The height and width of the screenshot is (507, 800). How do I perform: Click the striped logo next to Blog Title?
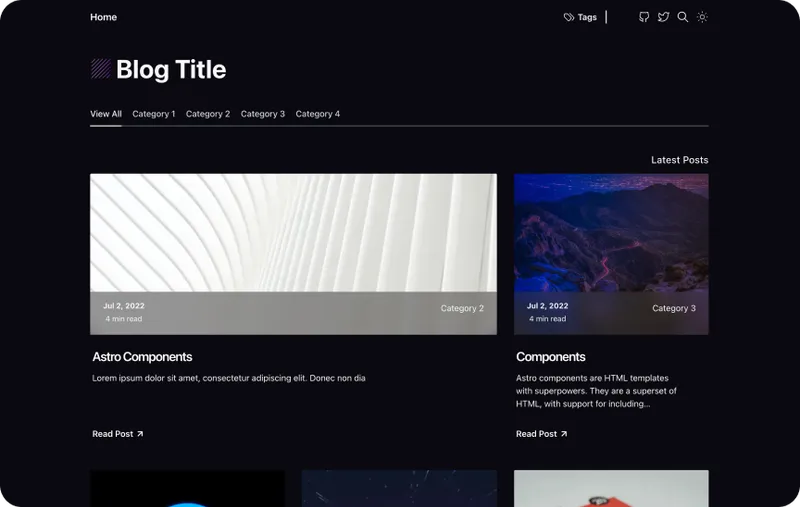[101, 69]
